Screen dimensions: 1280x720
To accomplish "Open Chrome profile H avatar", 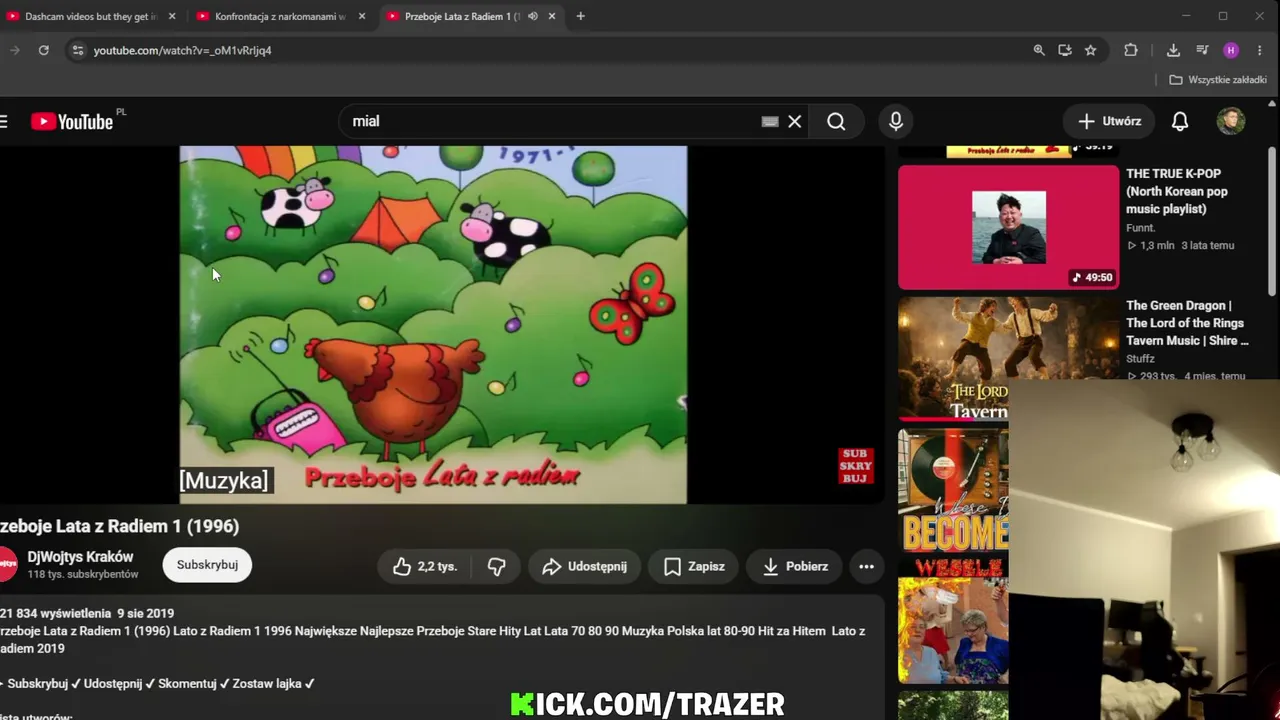I will pyautogui.click(x=1231, y=50).
